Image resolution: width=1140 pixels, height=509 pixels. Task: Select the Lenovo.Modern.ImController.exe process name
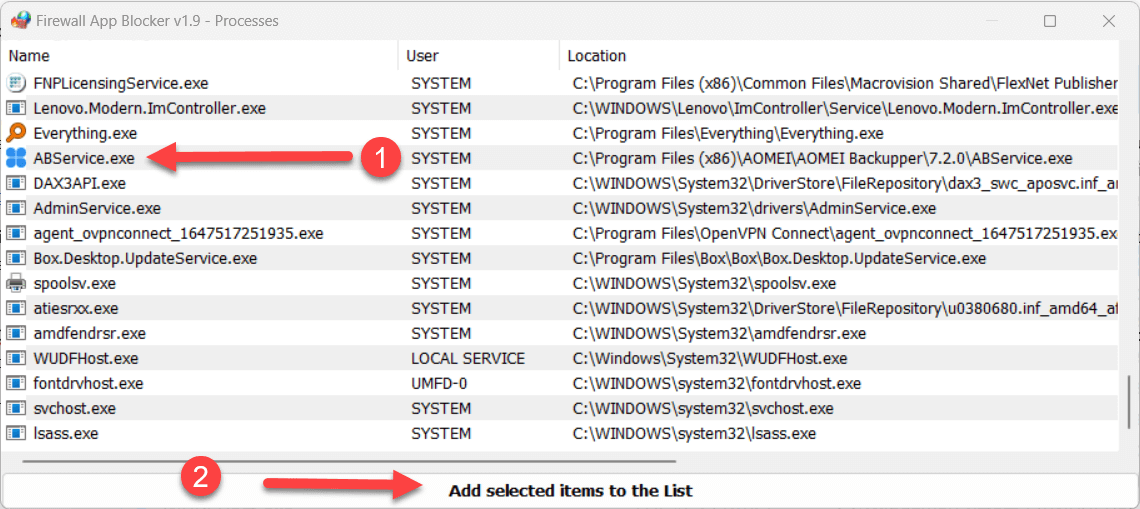tap(150, 108)
